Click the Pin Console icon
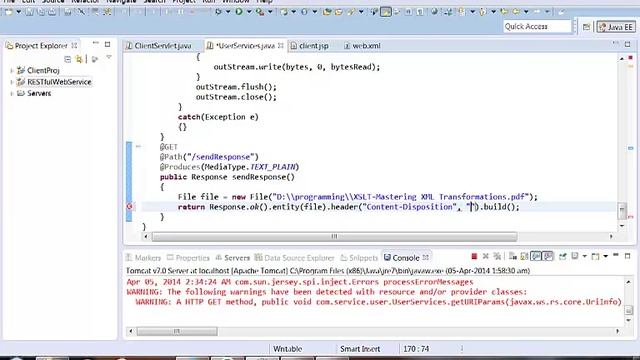This screenshot has height=360, width=640. coord(563,256)
